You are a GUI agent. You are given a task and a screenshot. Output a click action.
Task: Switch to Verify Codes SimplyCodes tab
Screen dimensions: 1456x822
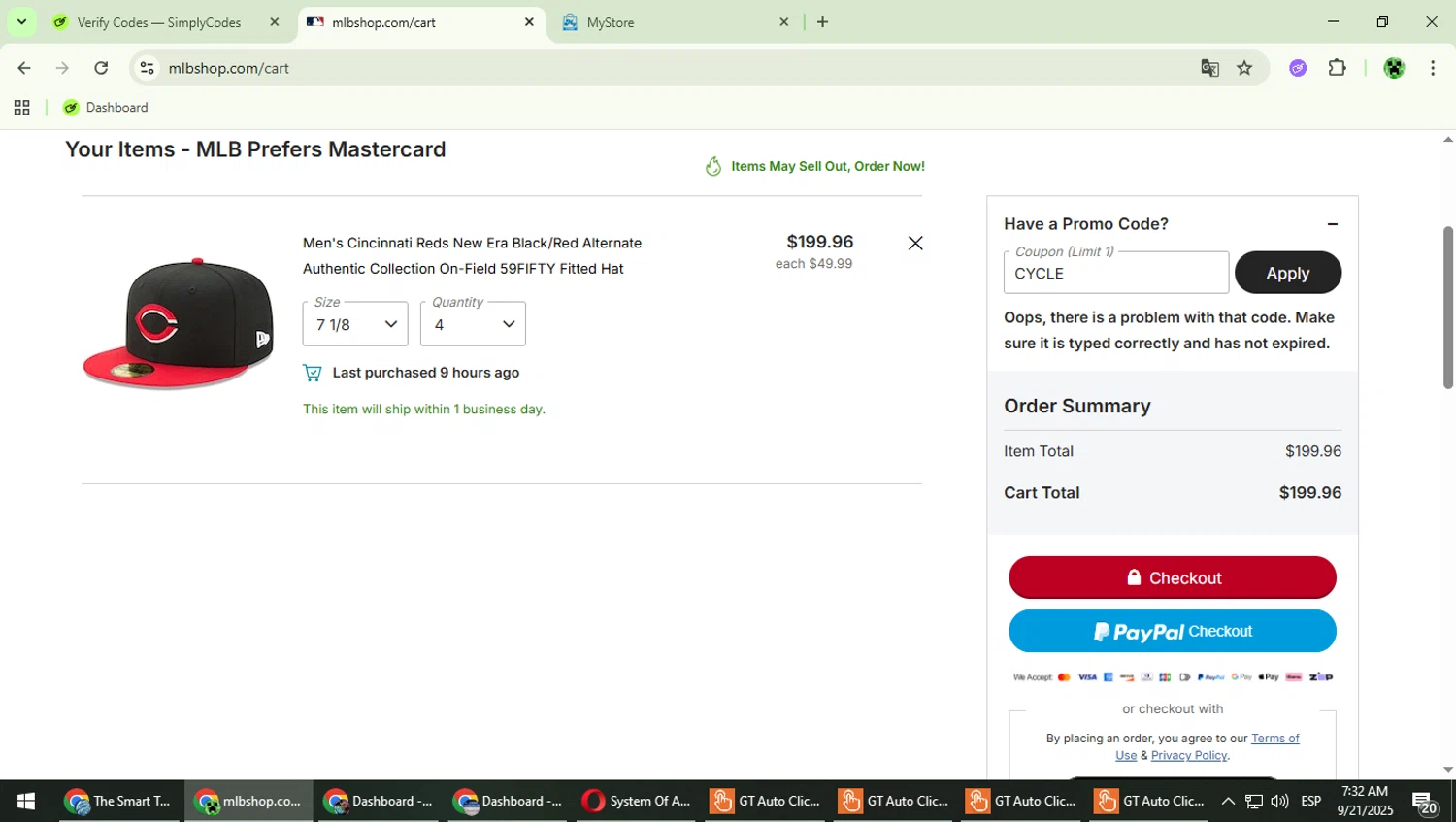pos(159,22)
